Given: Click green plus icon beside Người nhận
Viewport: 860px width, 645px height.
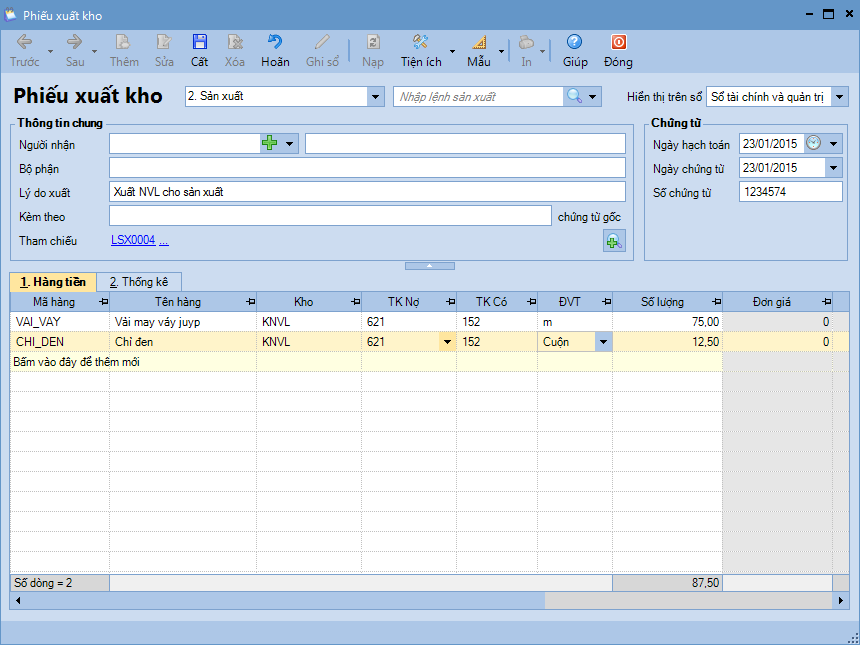Looking at the screenshot, I should click(x=269, y=144).
